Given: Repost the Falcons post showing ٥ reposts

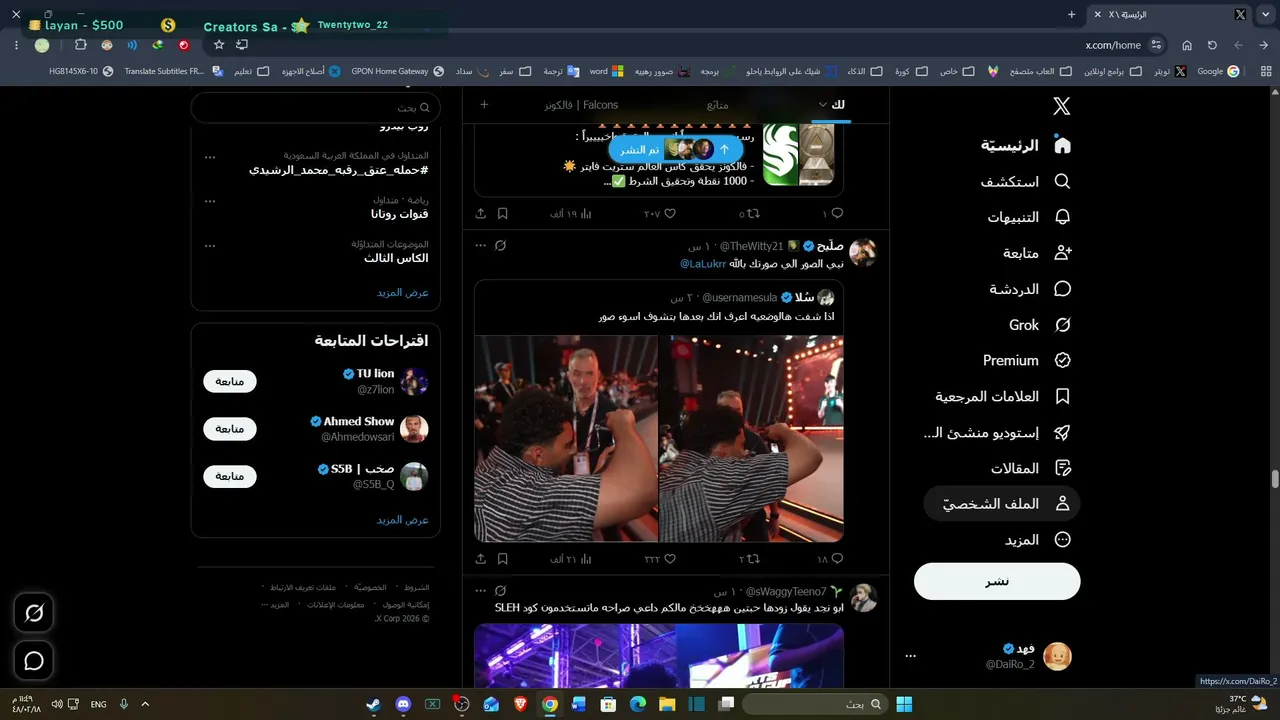Looking at the screenshot, I should (x=749, y=214).
